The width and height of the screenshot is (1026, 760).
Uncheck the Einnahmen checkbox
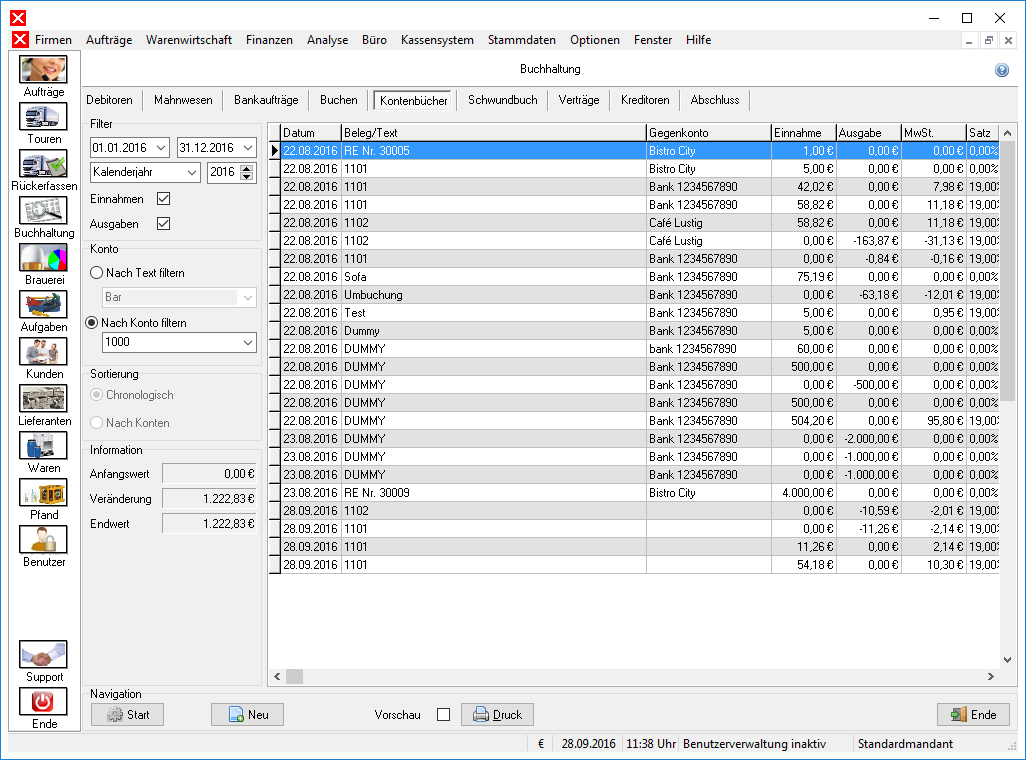click(164, 198)
